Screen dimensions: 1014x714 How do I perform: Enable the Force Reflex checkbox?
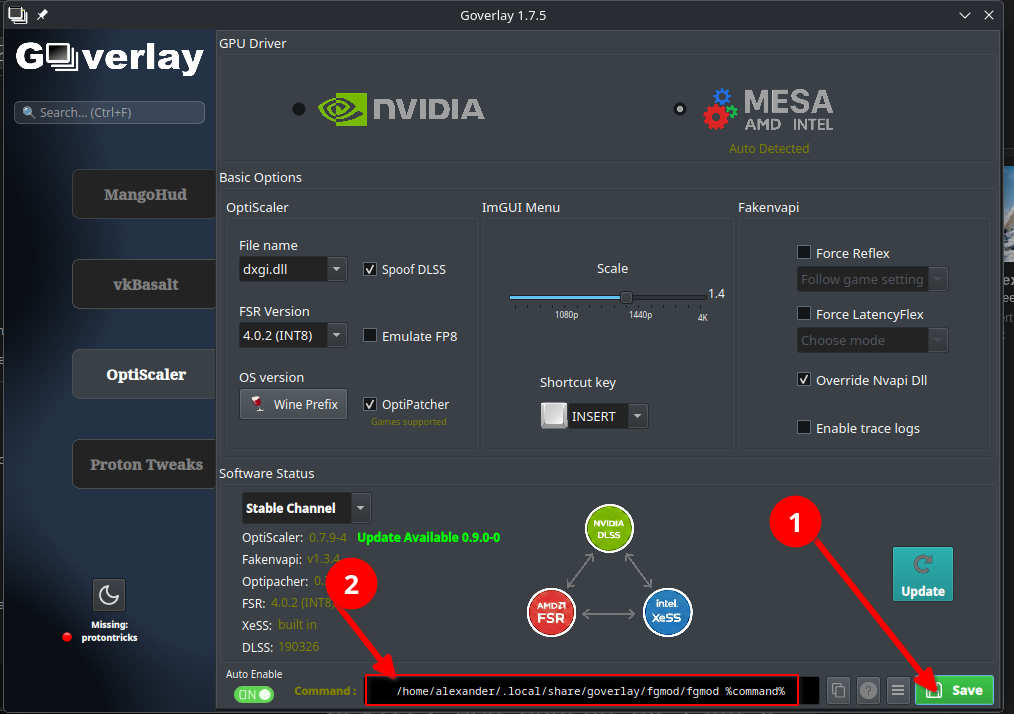point(804,252)
